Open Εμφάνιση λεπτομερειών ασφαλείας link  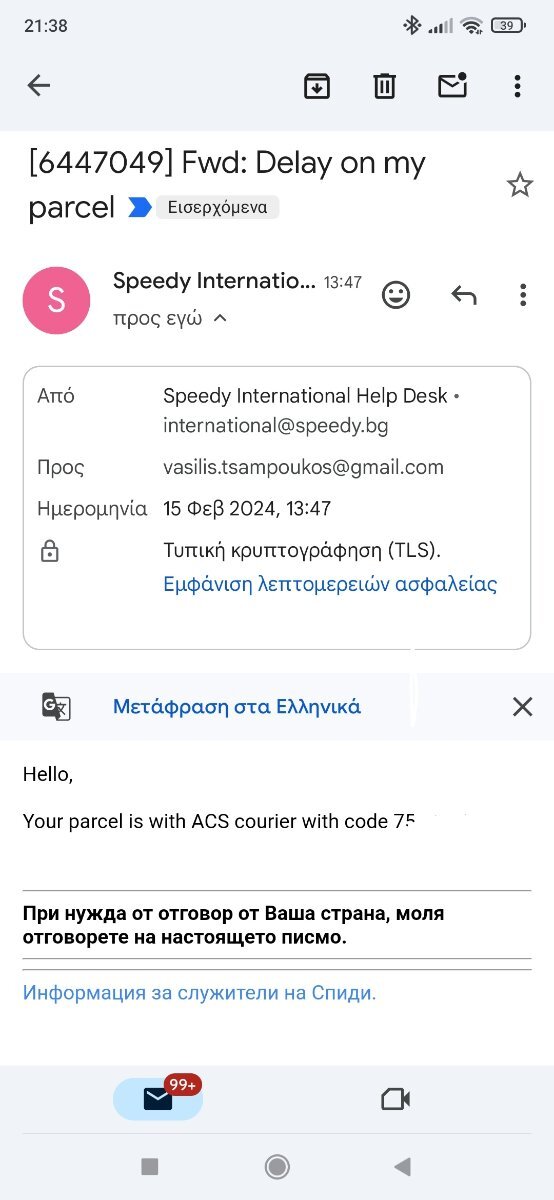[330, 584]
